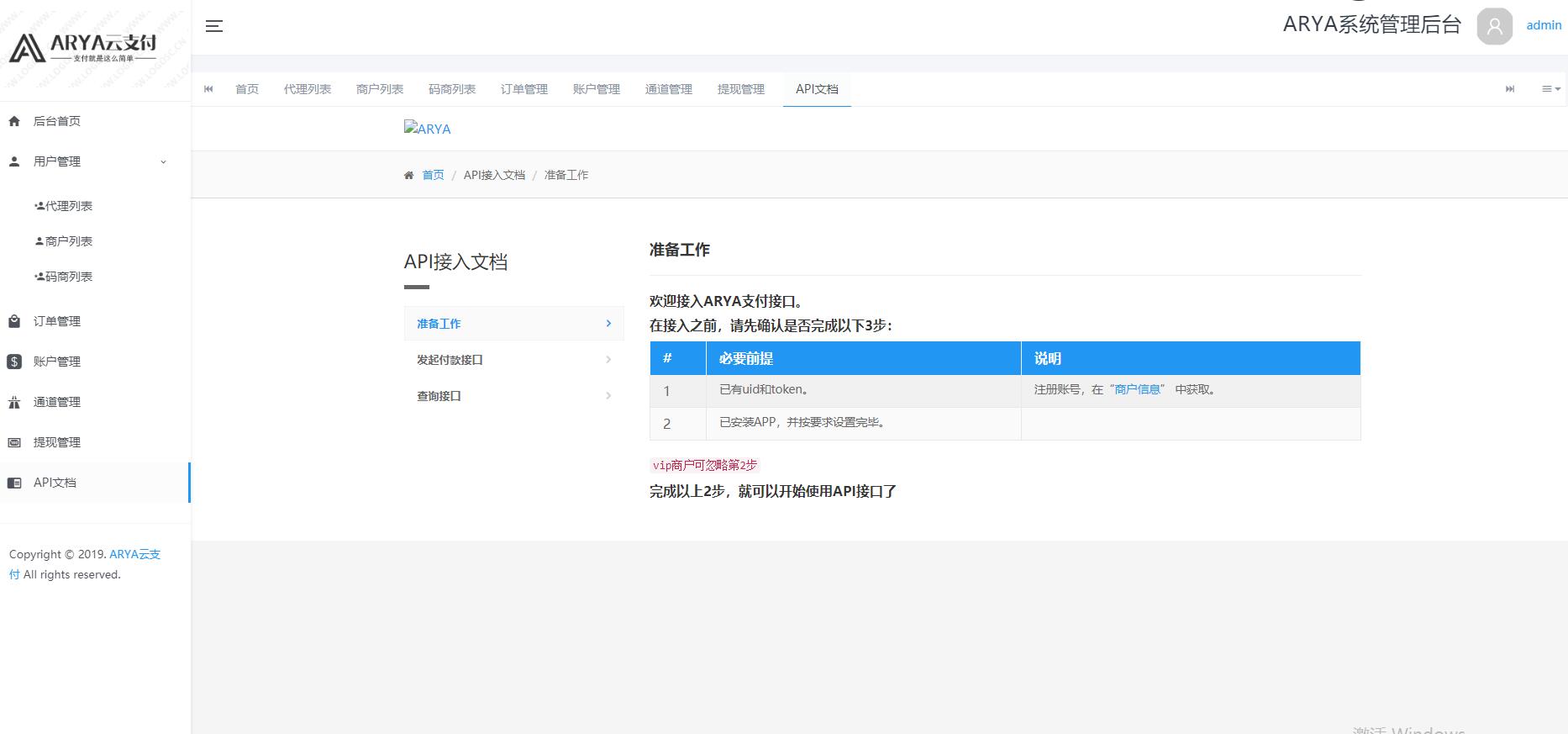Select 准备工作 in the doc menu
The width and height of the screenshot is (1568, 734).
coord(513,324)
